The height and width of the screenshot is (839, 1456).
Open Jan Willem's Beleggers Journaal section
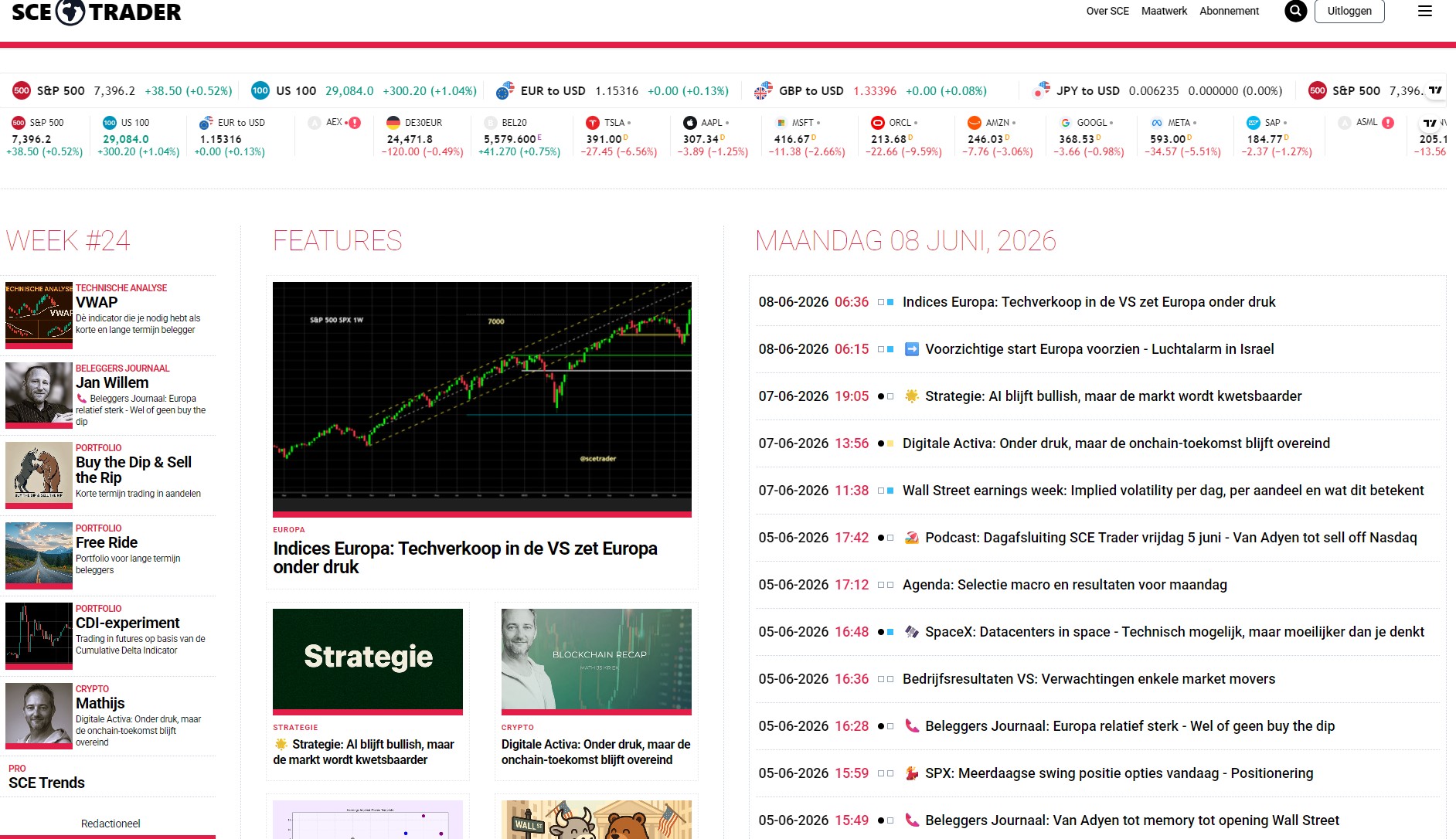click(x=112, y=382)
